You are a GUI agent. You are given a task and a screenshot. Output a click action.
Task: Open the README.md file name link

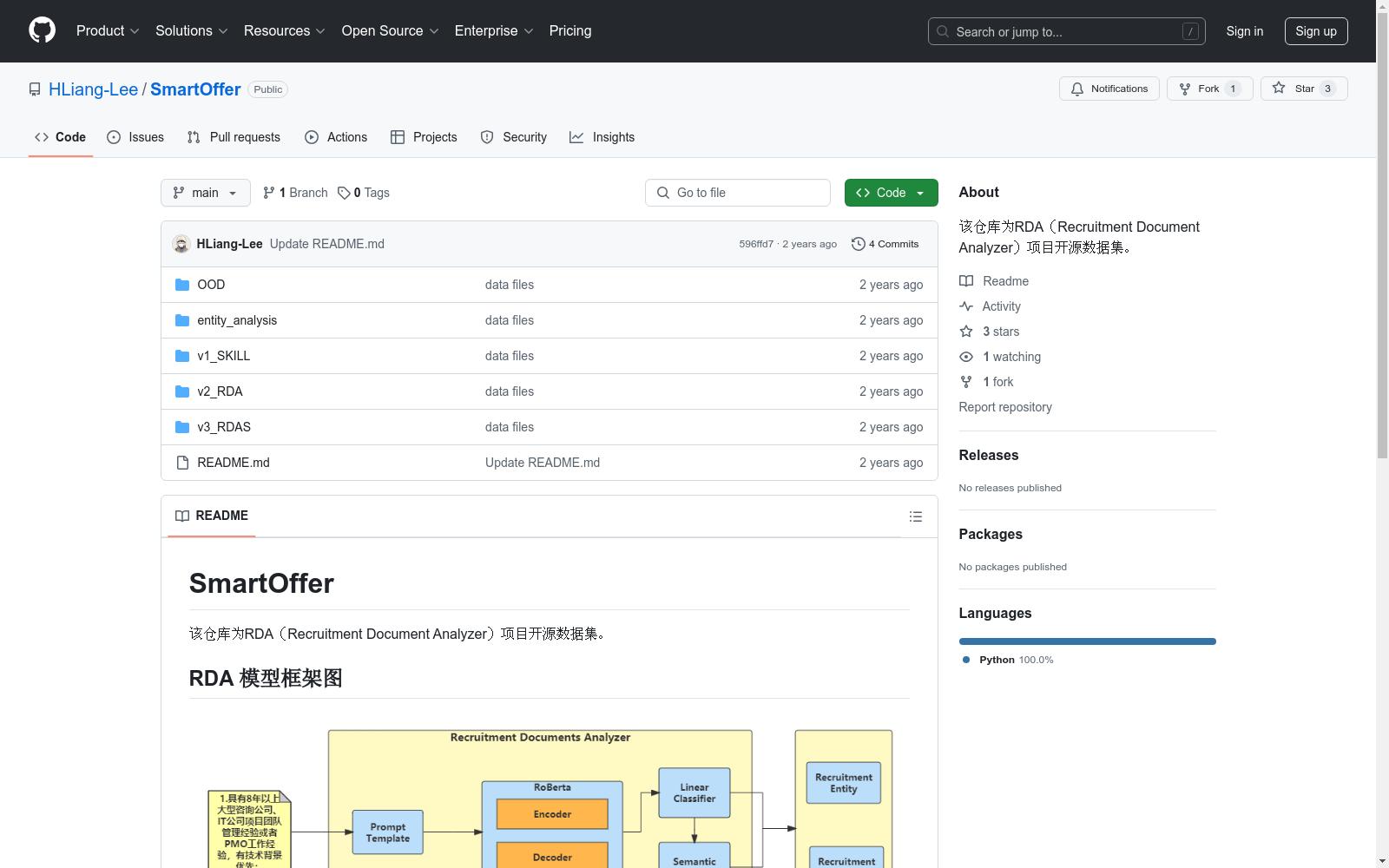tap(234, 463)
